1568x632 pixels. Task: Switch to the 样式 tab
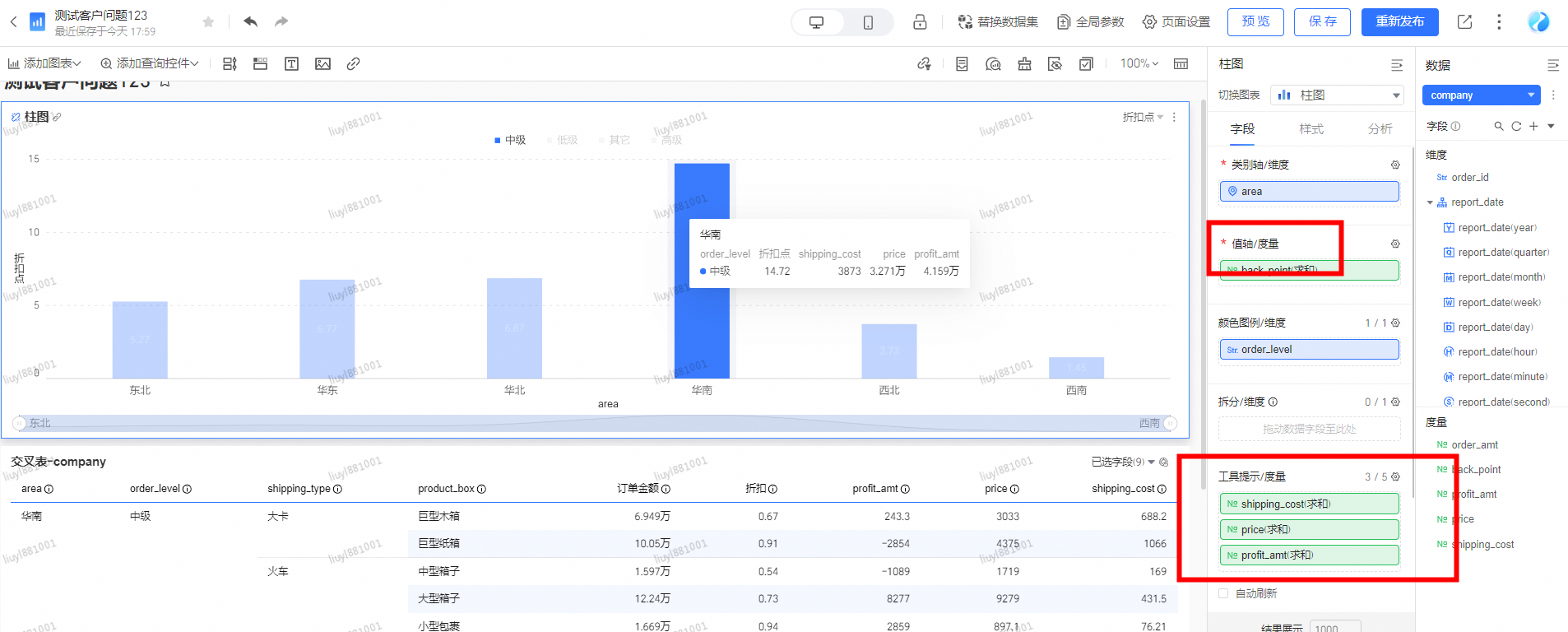coord(1311,129)
